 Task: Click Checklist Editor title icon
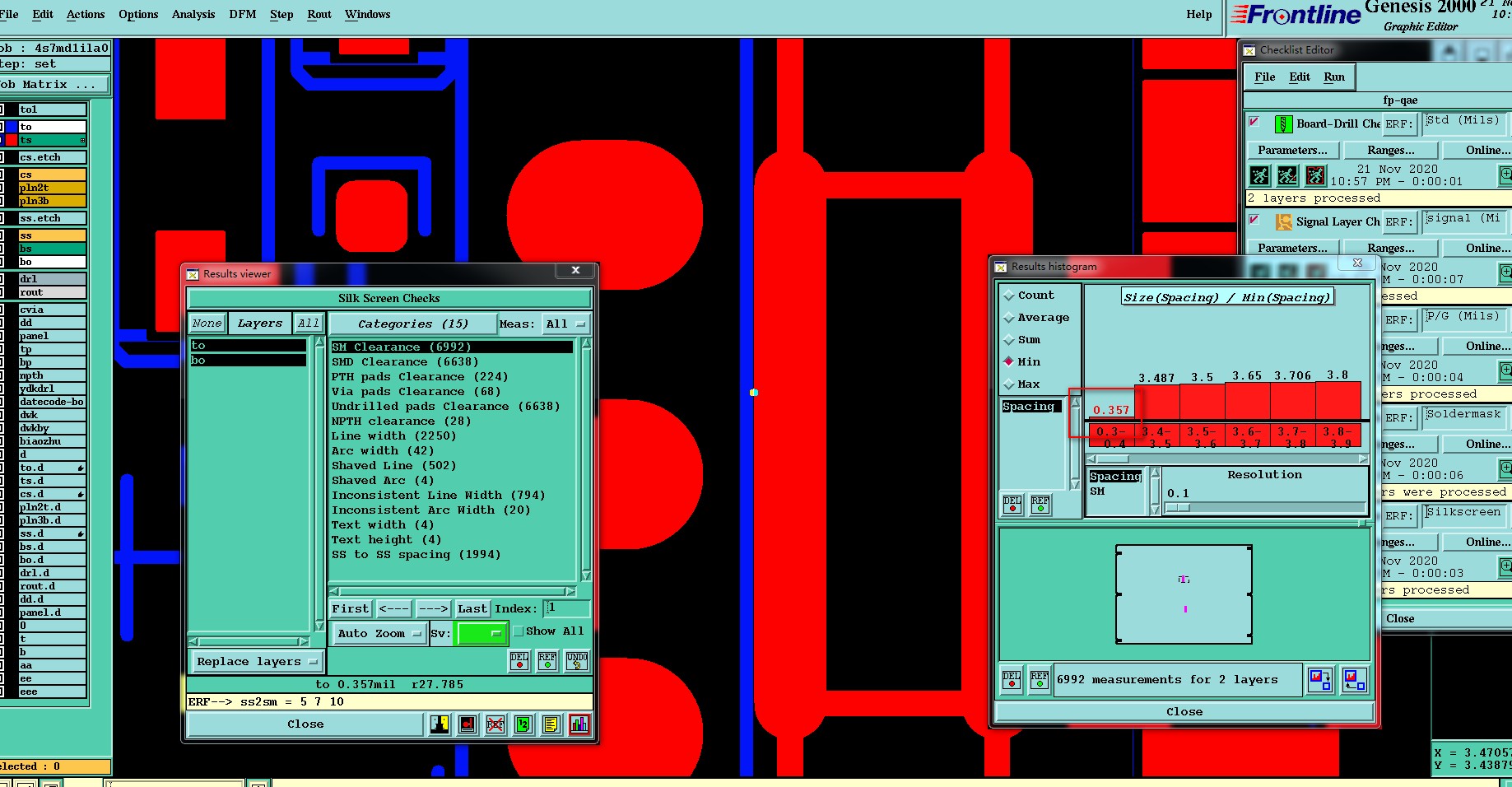pyautogui.click(x=1249, y=50)
